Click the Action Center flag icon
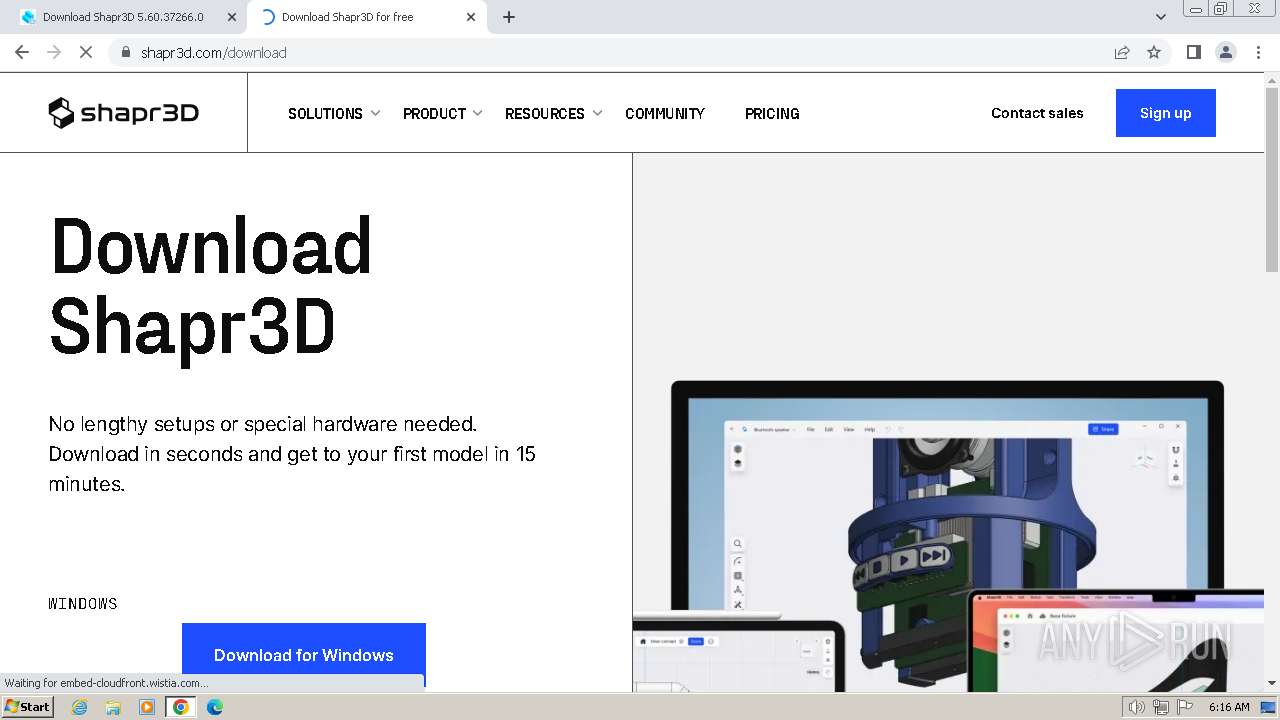 1183,707
